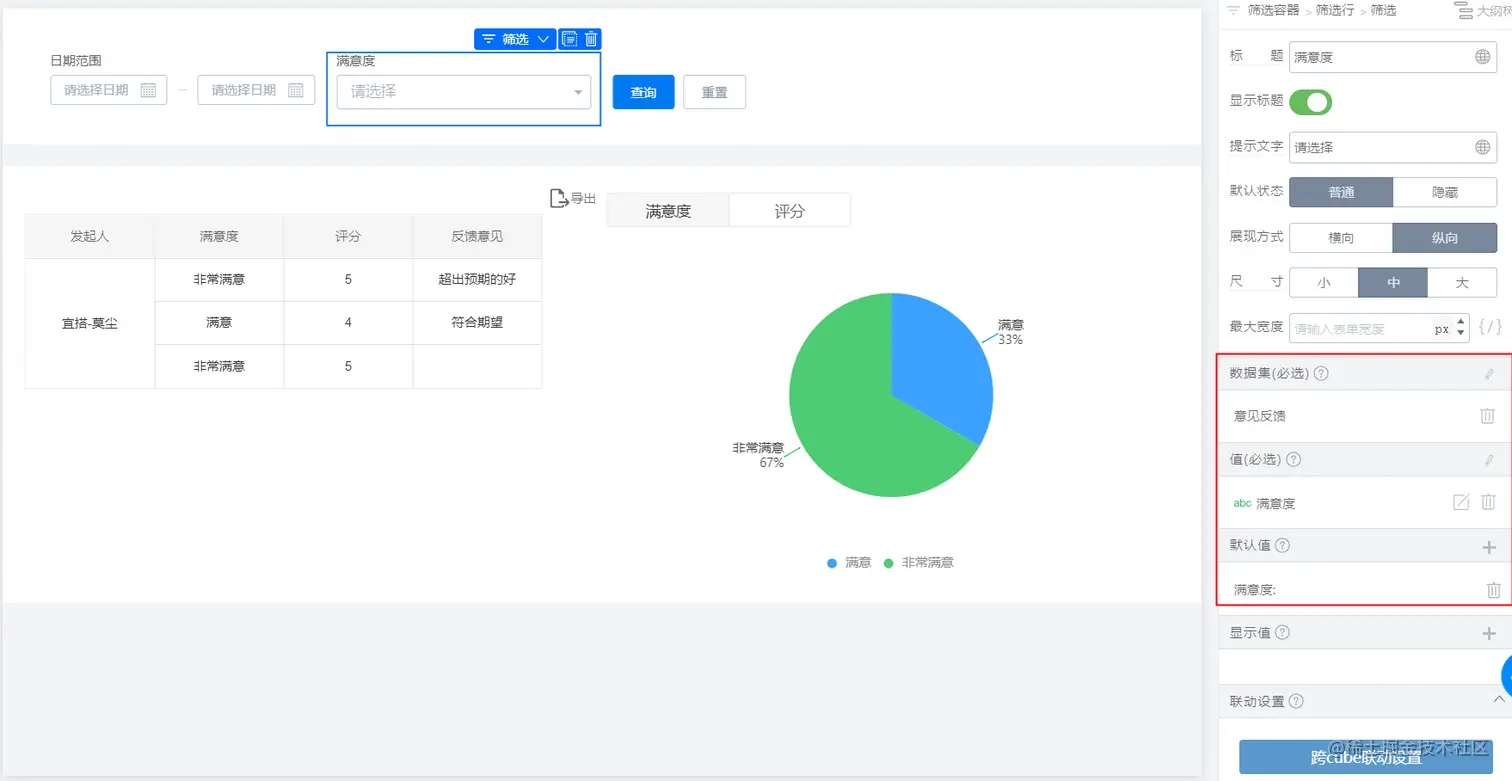The height and width of the screenshot is (781, 1512).
Task: Focus the 提示文字 input with 请选择
Action: coord(1392,147)
